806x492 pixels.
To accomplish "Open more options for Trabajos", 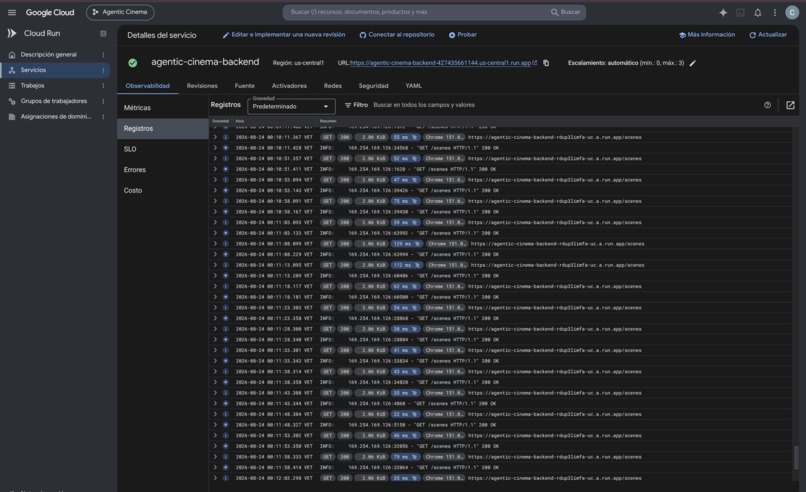I will coord(103,85).
